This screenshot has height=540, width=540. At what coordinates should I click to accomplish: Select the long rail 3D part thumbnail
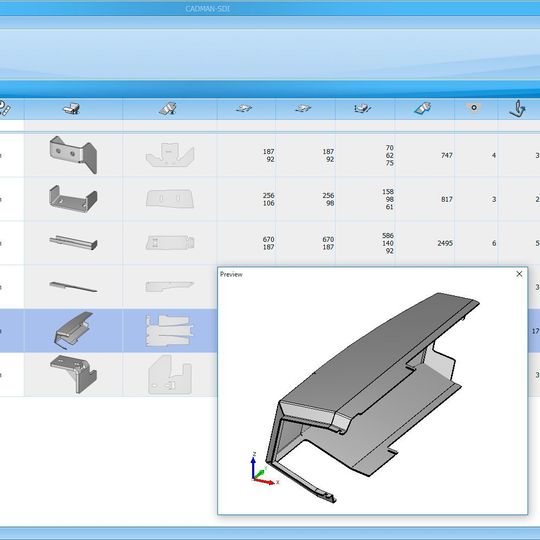[73, 242]
